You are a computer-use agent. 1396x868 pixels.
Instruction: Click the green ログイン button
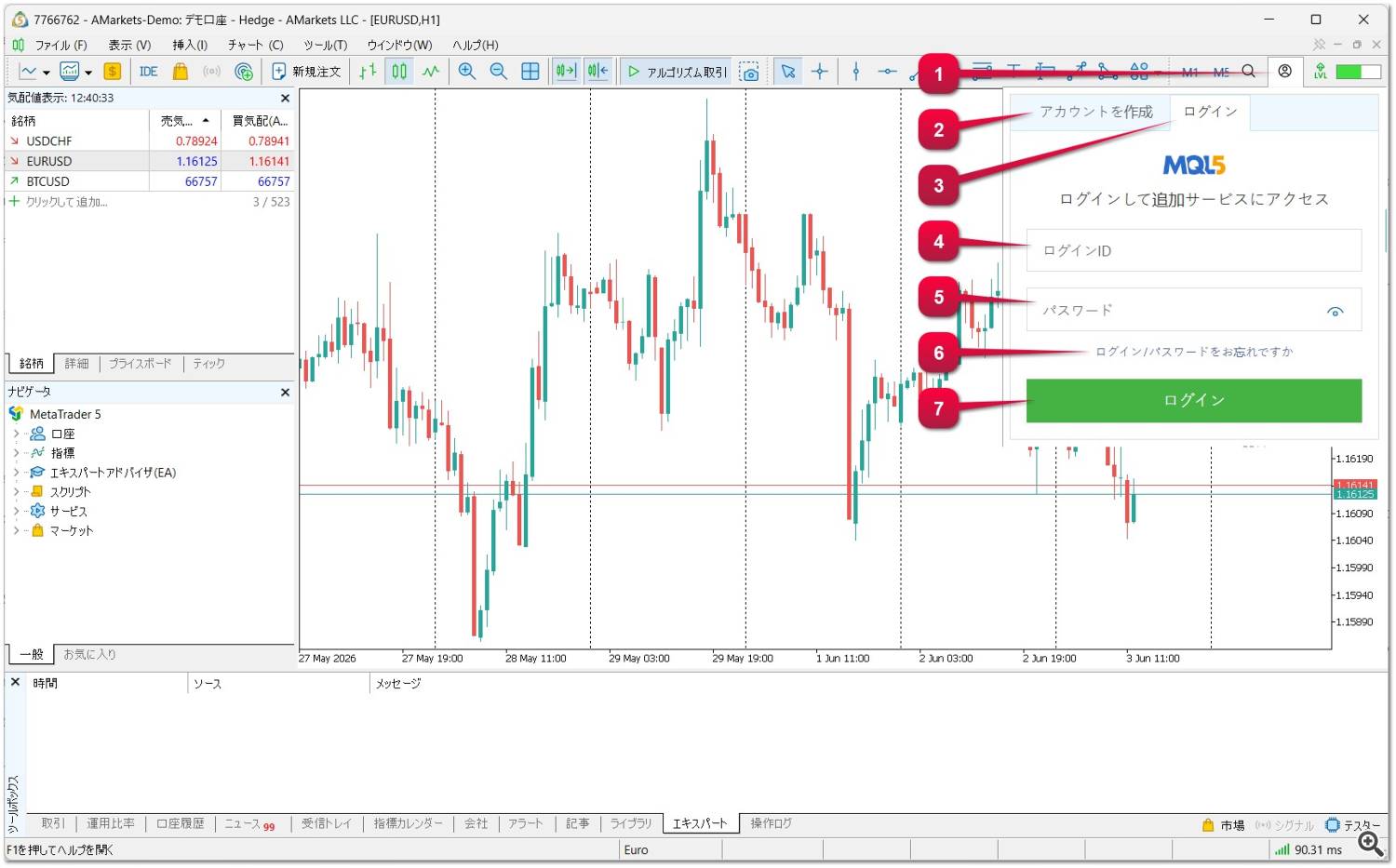[x=1194, y=400]
